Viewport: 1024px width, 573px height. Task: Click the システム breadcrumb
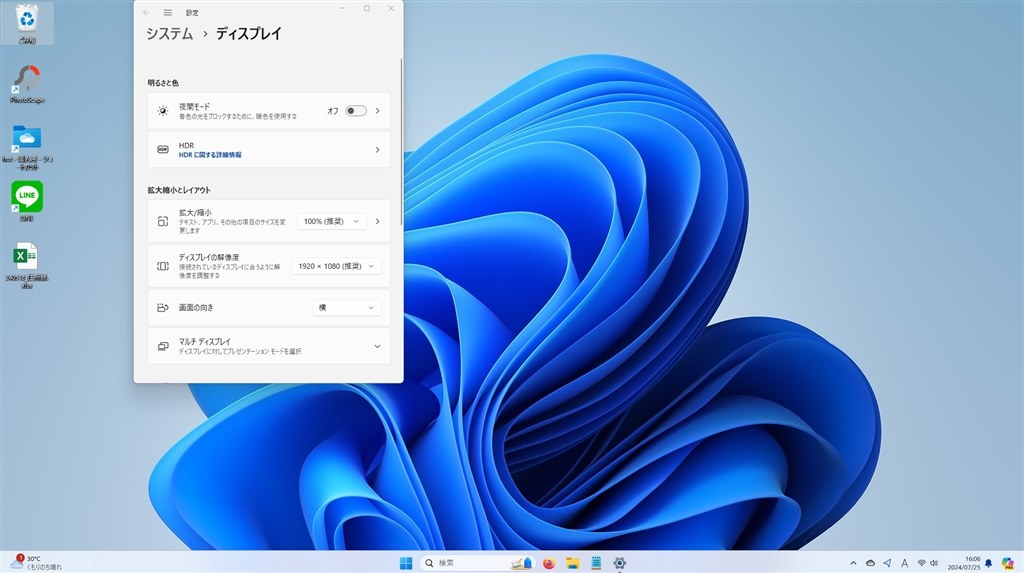[x=169, y=34]
